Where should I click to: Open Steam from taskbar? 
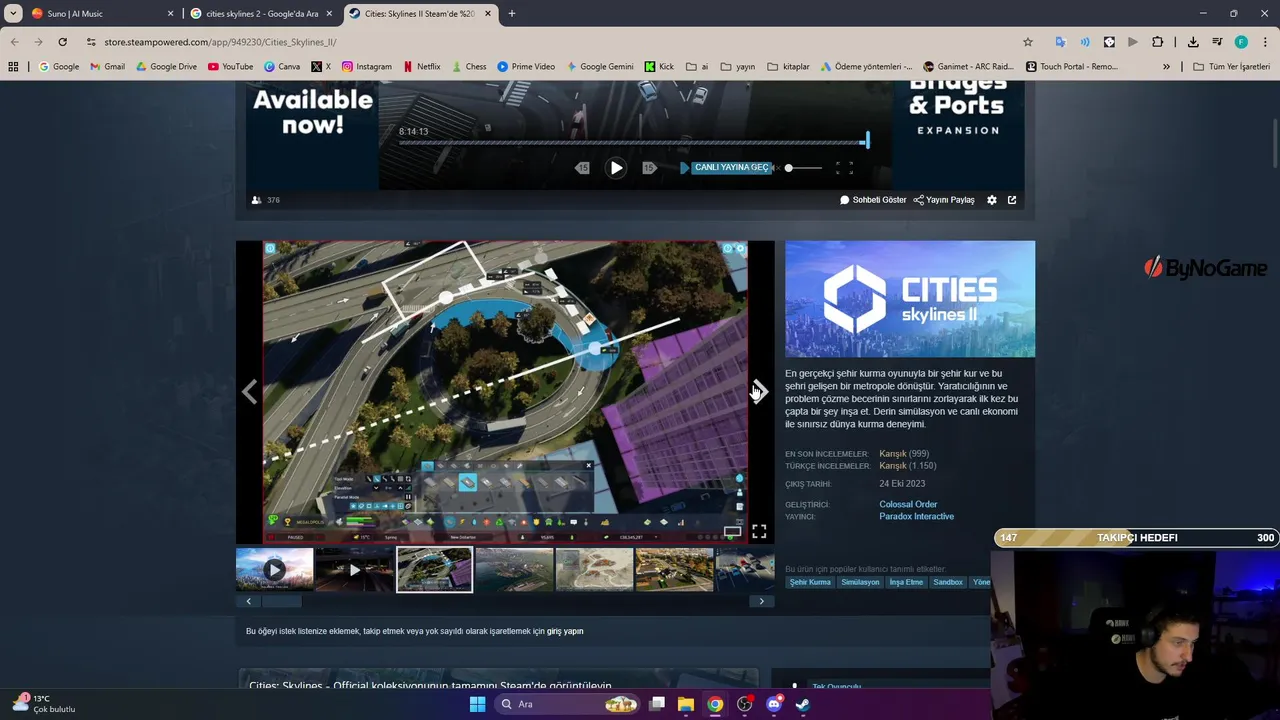[x=803, y=704]
